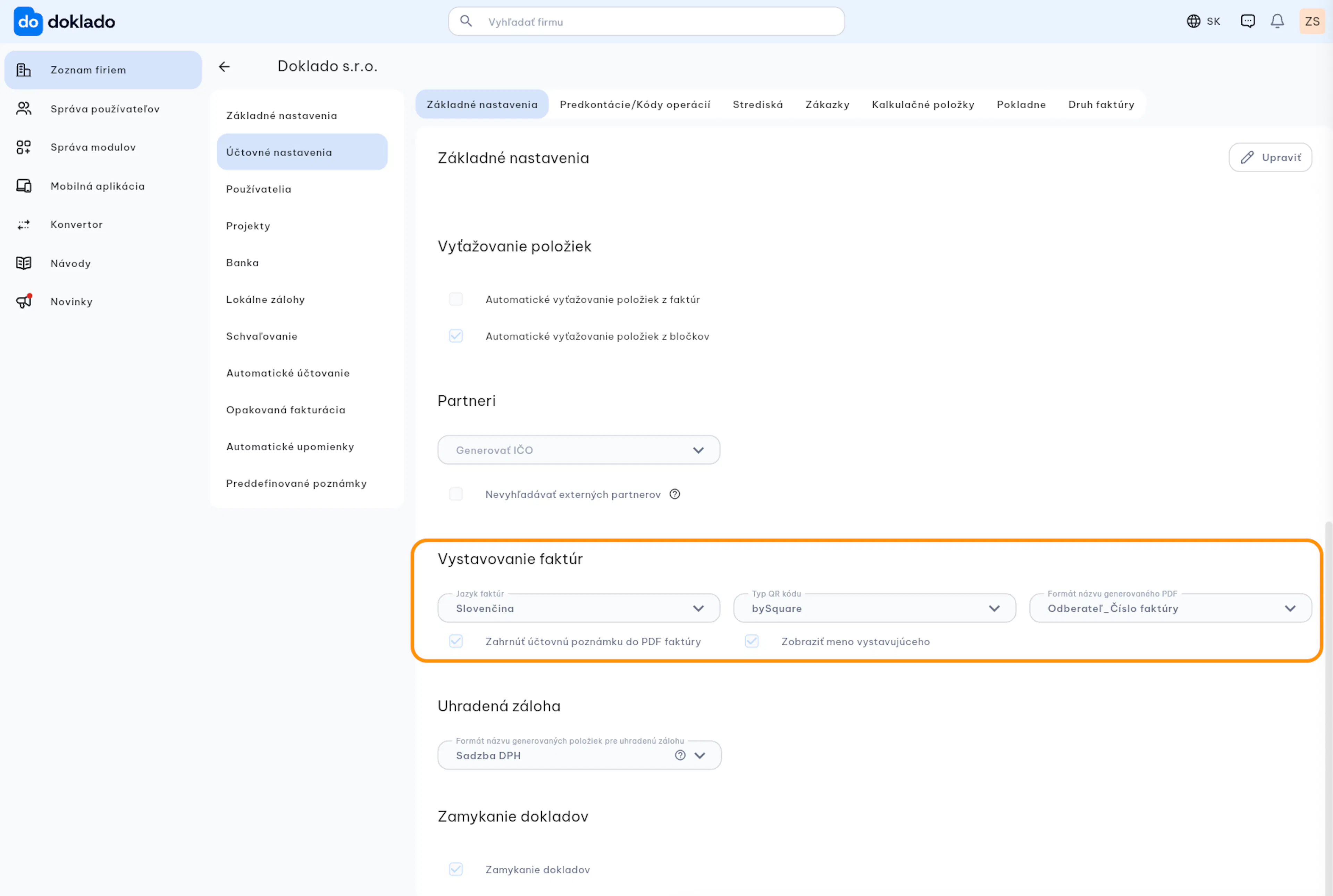
Task: Select Automatické upomienky in company menu
Action: [x=302, y=446]
